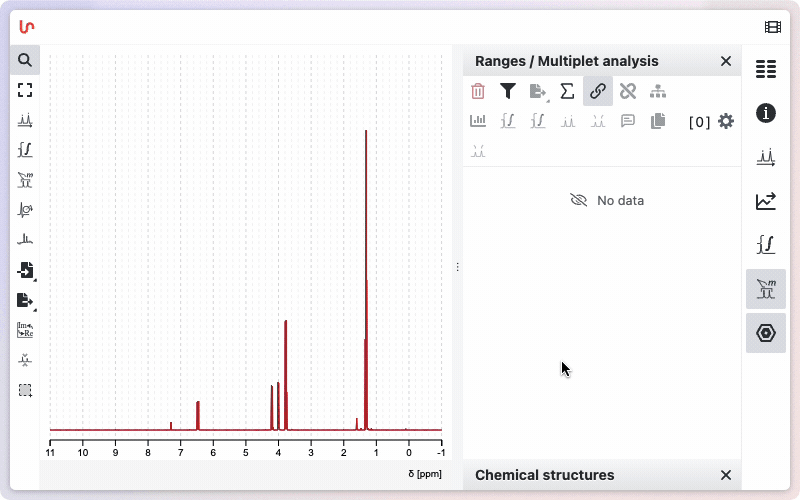Toggle the real/imaginary spectrum display
This screenshot has width=800, height=500.
point(25,330)
